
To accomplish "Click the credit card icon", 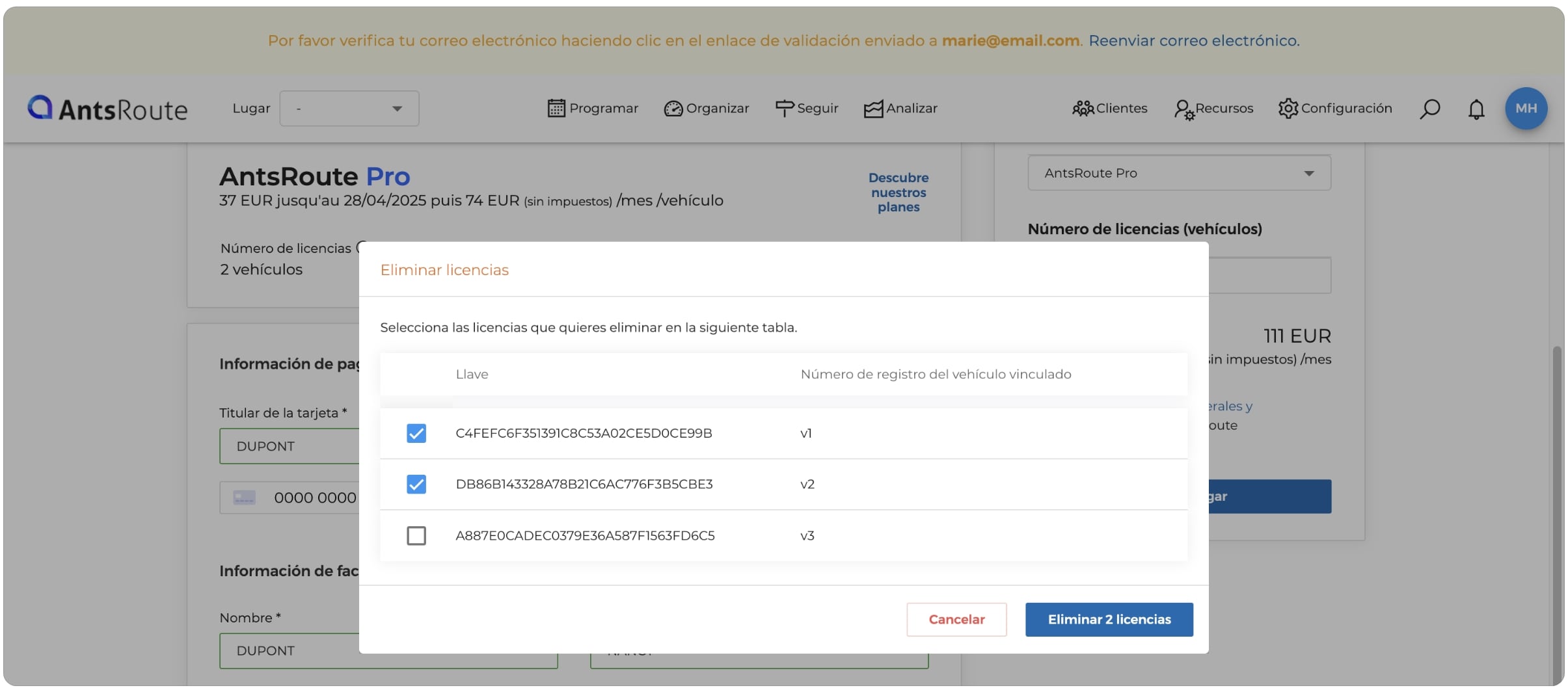I will tap(245, 498).
